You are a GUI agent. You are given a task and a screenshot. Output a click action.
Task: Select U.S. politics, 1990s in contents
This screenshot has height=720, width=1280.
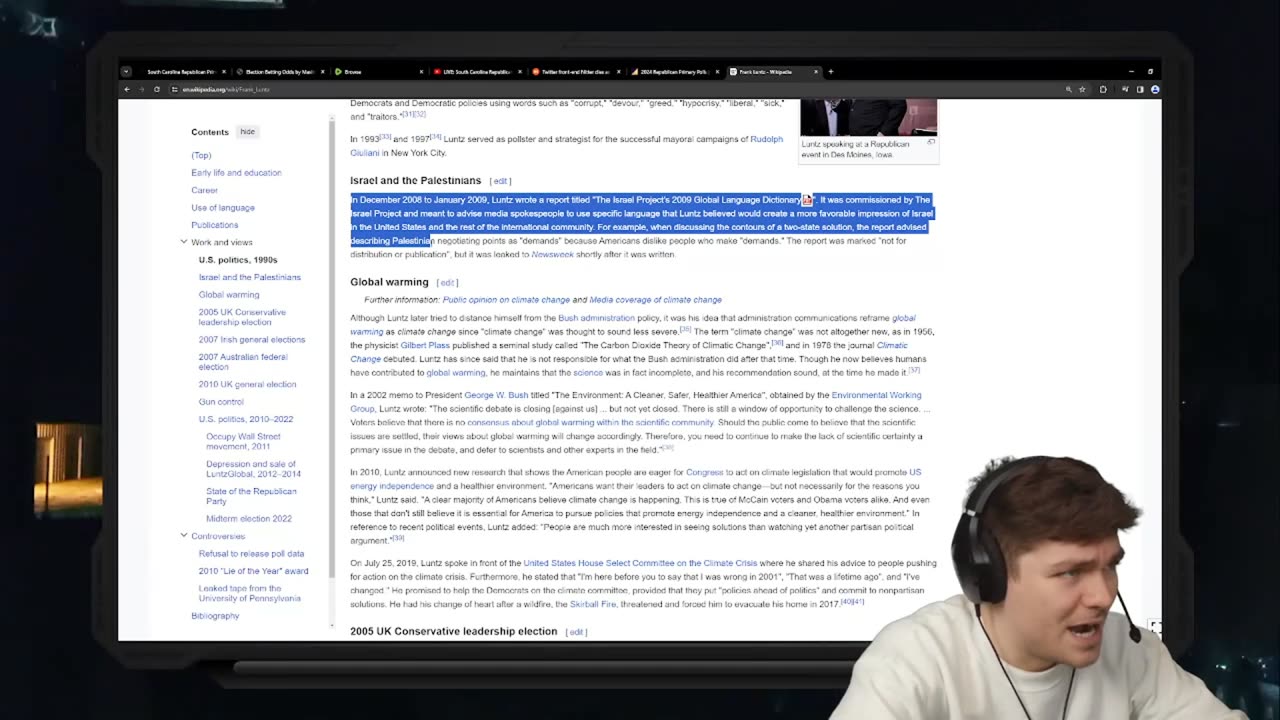[238, 260]
